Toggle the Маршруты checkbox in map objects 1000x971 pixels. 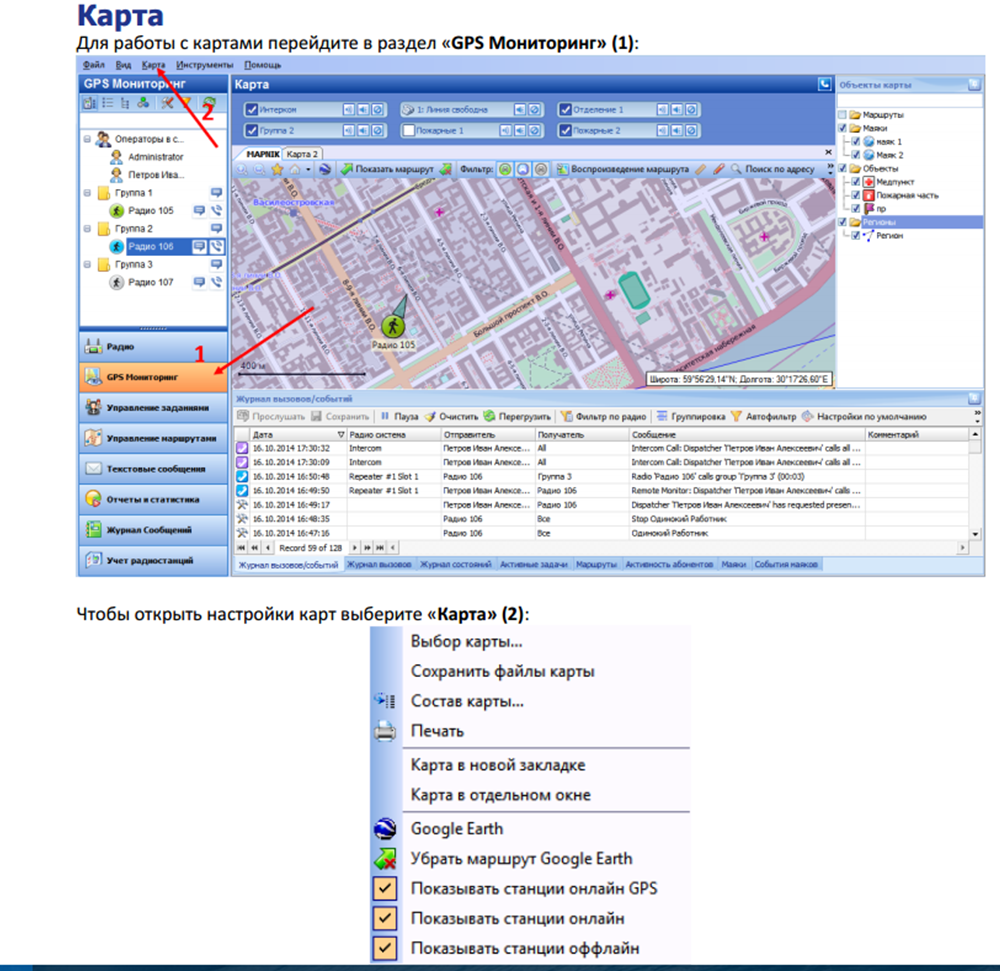click(x=842, y=115)
